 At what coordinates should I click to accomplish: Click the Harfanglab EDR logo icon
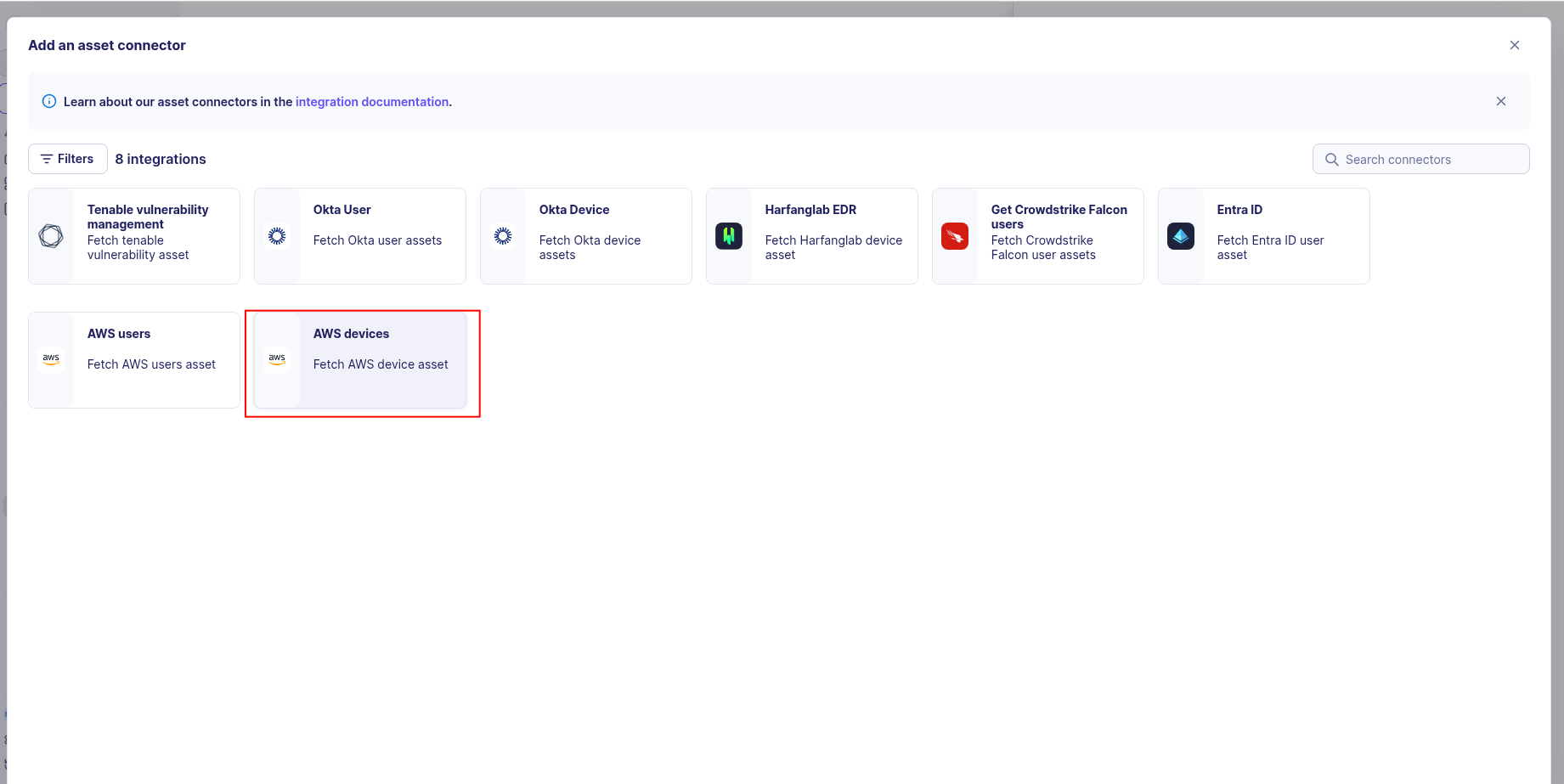click(729, 236)
